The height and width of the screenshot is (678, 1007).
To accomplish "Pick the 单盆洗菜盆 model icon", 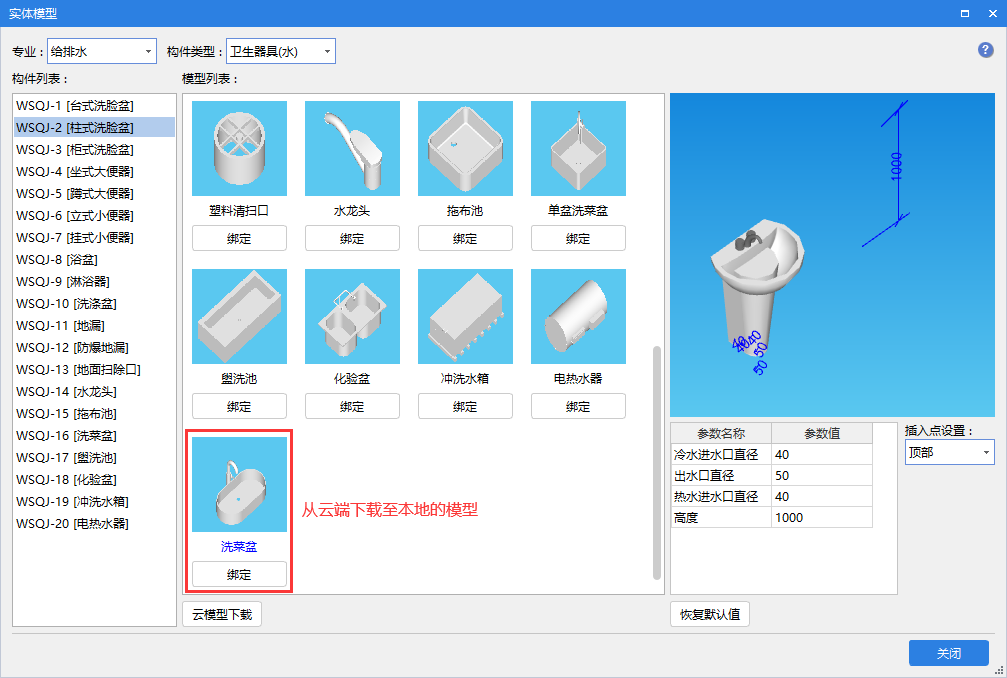I will [578, 148].
